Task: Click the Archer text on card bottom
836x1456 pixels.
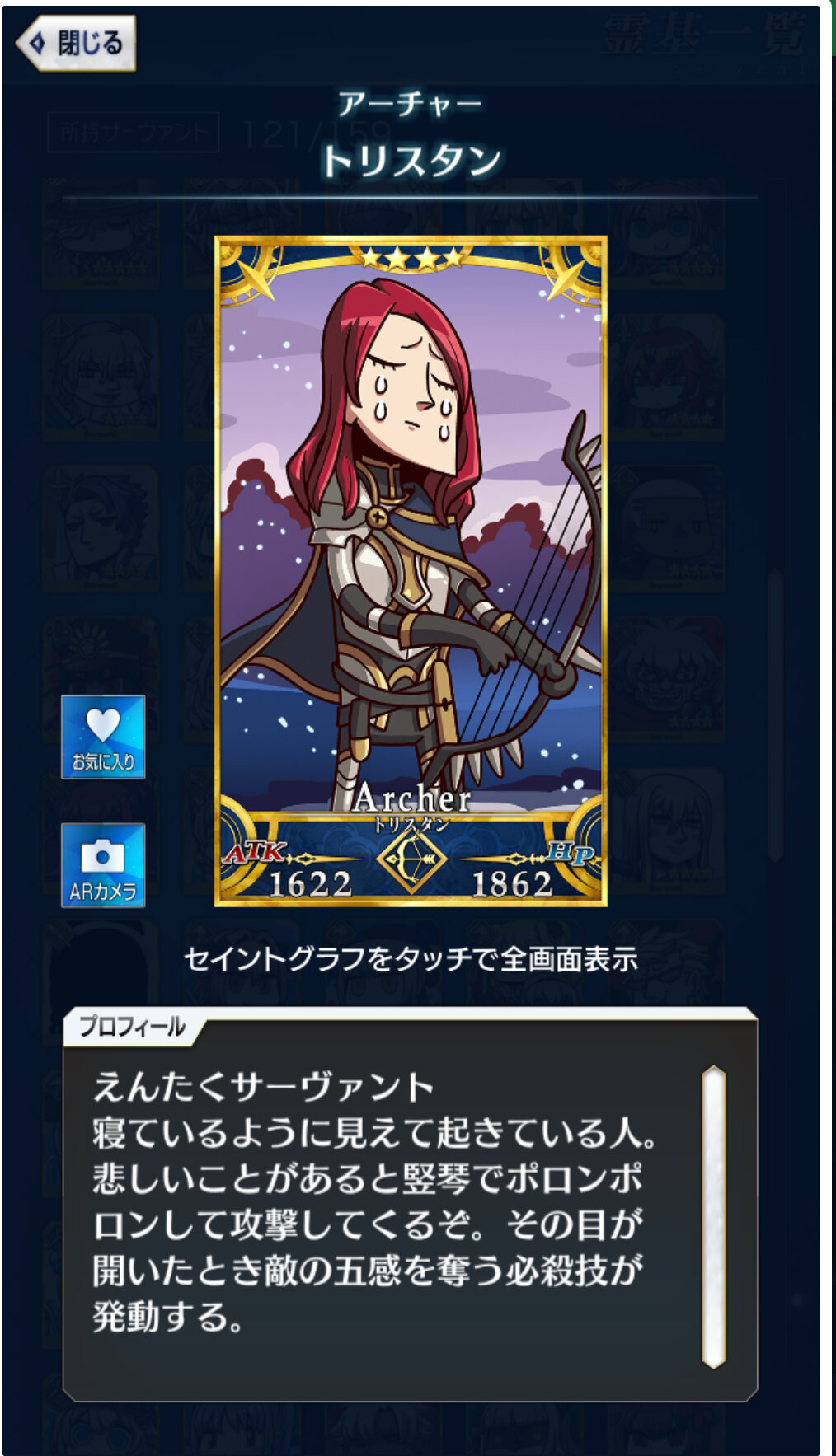Action: point(411,798)
